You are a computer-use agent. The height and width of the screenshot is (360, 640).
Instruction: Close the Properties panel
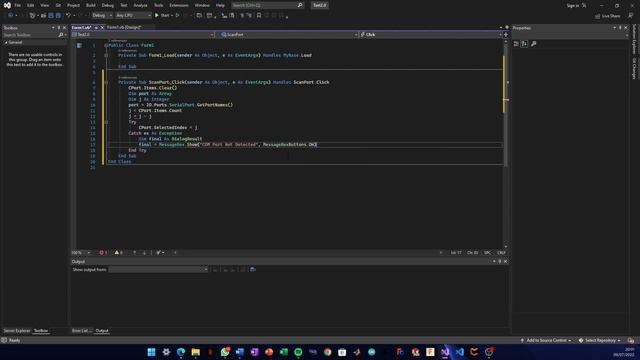[x=626, y=28]
